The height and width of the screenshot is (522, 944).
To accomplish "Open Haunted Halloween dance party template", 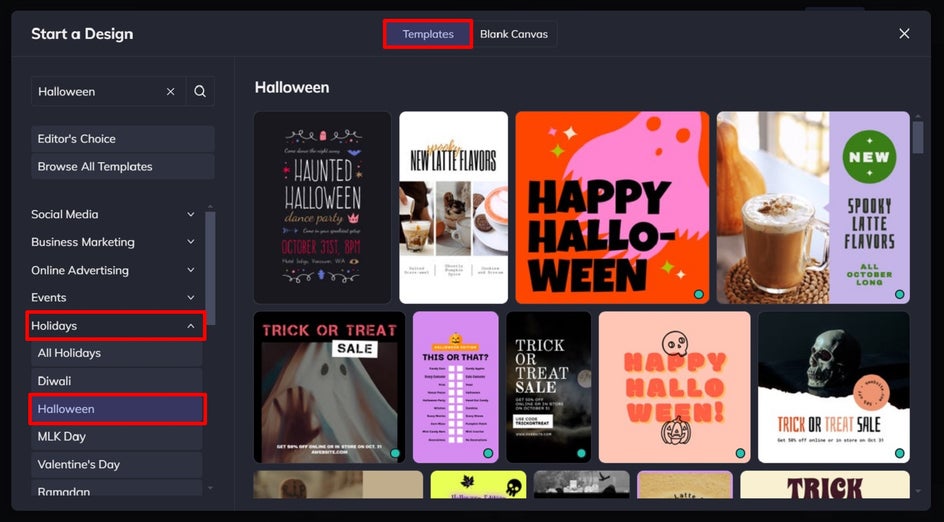I will pyautogui.click(x=323, y=208).
